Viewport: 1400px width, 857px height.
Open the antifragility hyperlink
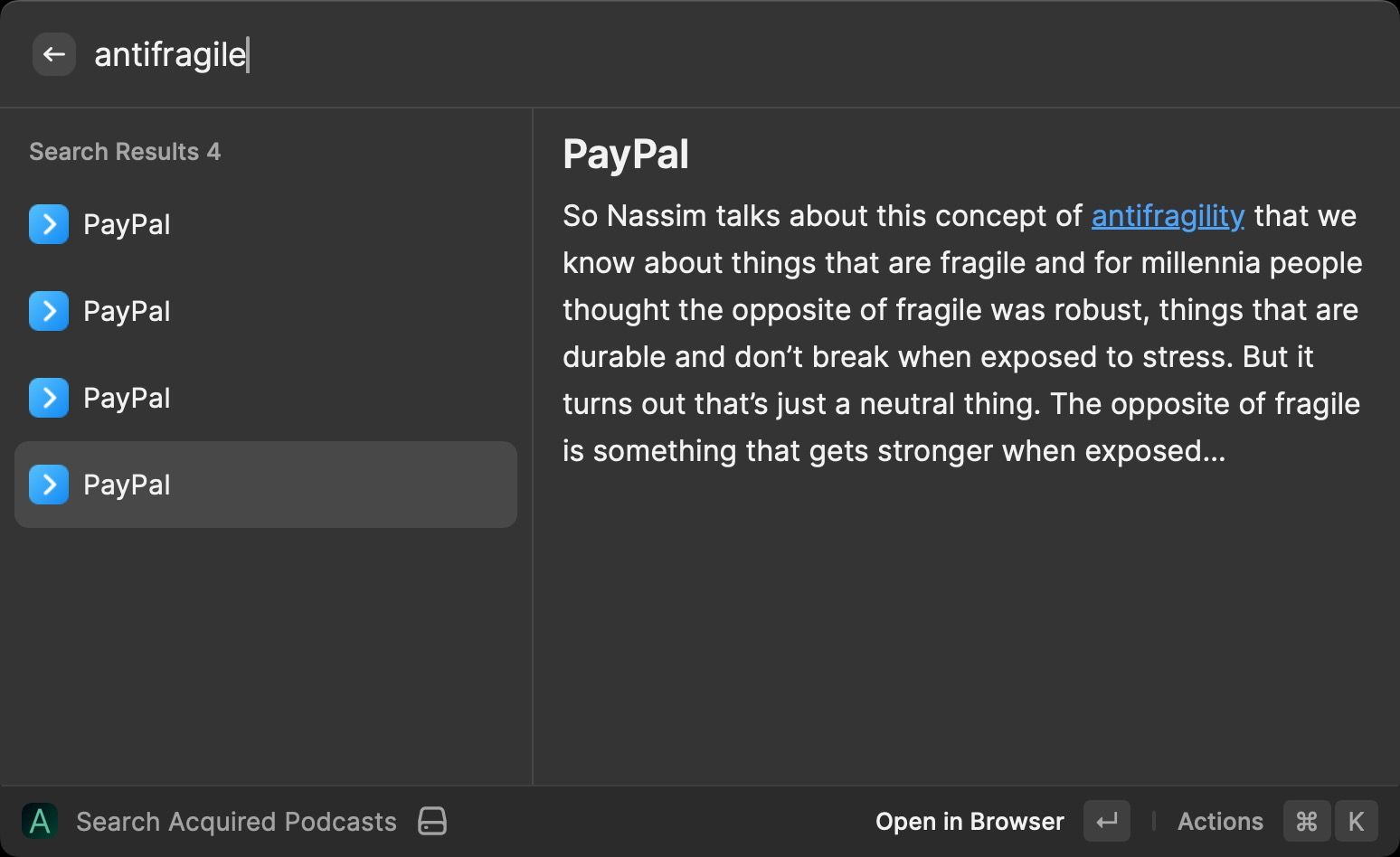click(x=1168, y=216)
